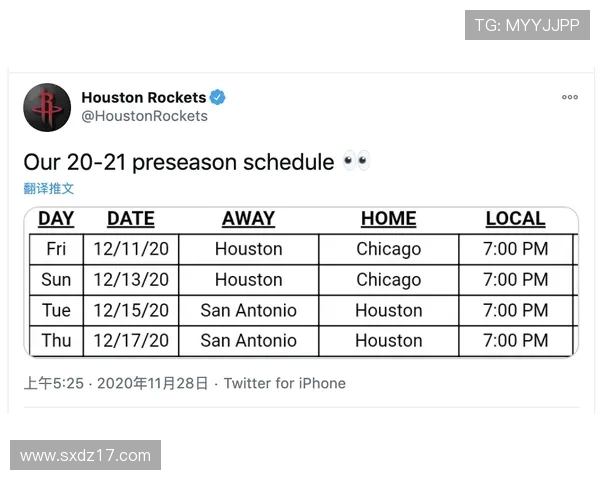600x480 pixels.
Task: Click the www.sxdz17.com watermark label
Action: coord(85,455)
